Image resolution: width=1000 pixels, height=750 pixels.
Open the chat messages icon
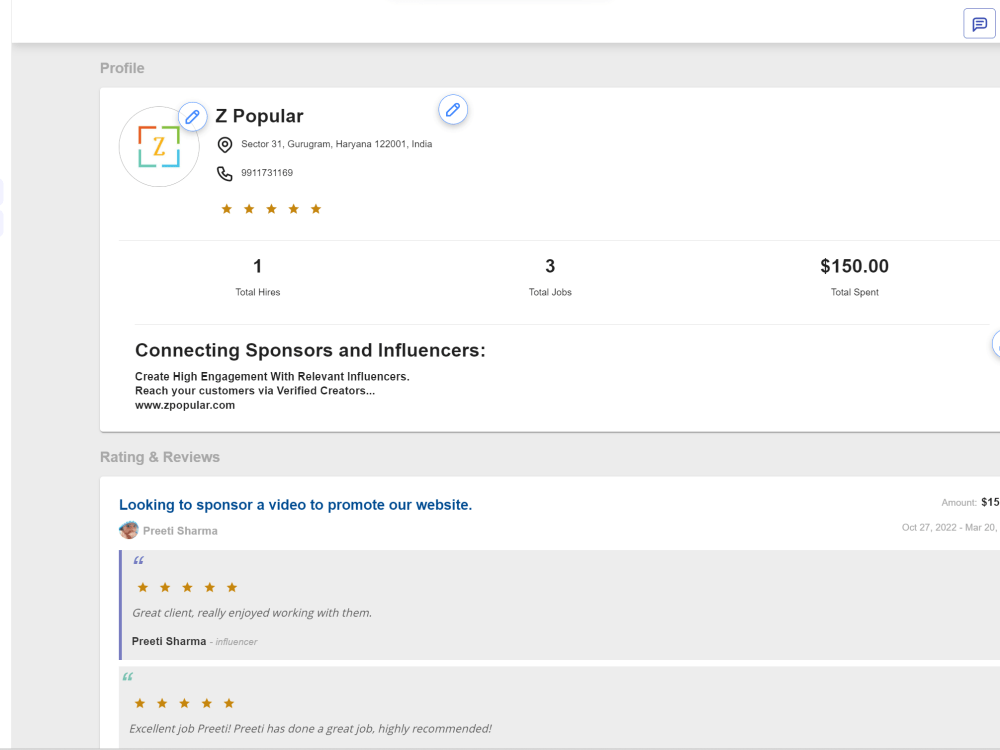tap(979, 24)
